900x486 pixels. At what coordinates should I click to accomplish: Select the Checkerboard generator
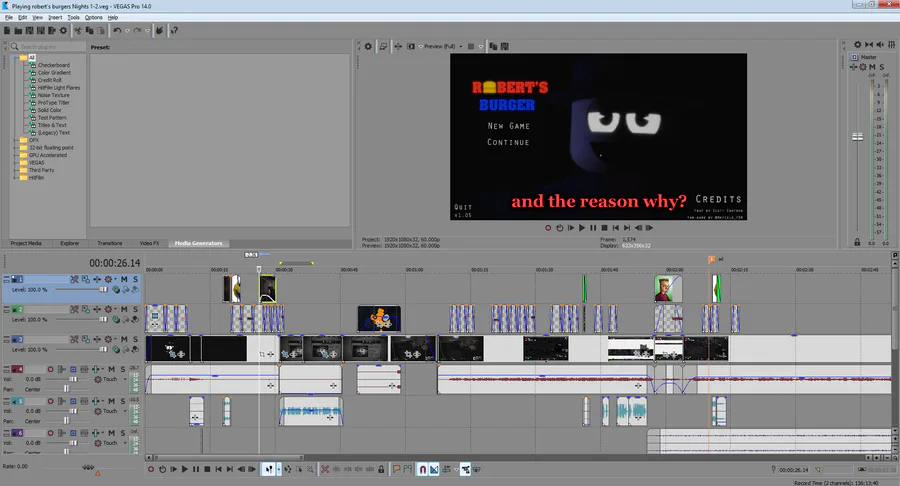tap(53, 65)
